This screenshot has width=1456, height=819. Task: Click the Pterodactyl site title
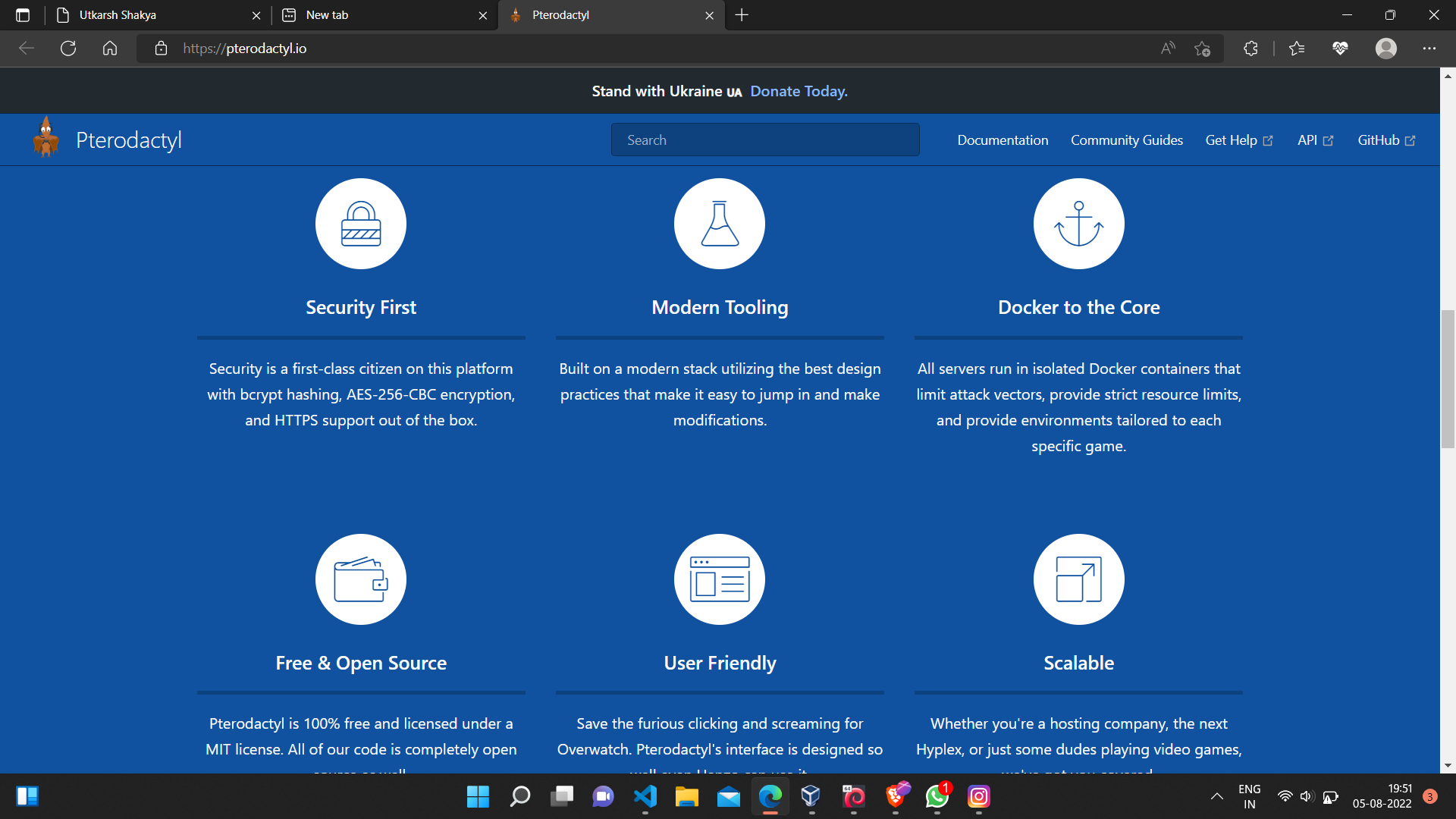[x=129, y=140]
